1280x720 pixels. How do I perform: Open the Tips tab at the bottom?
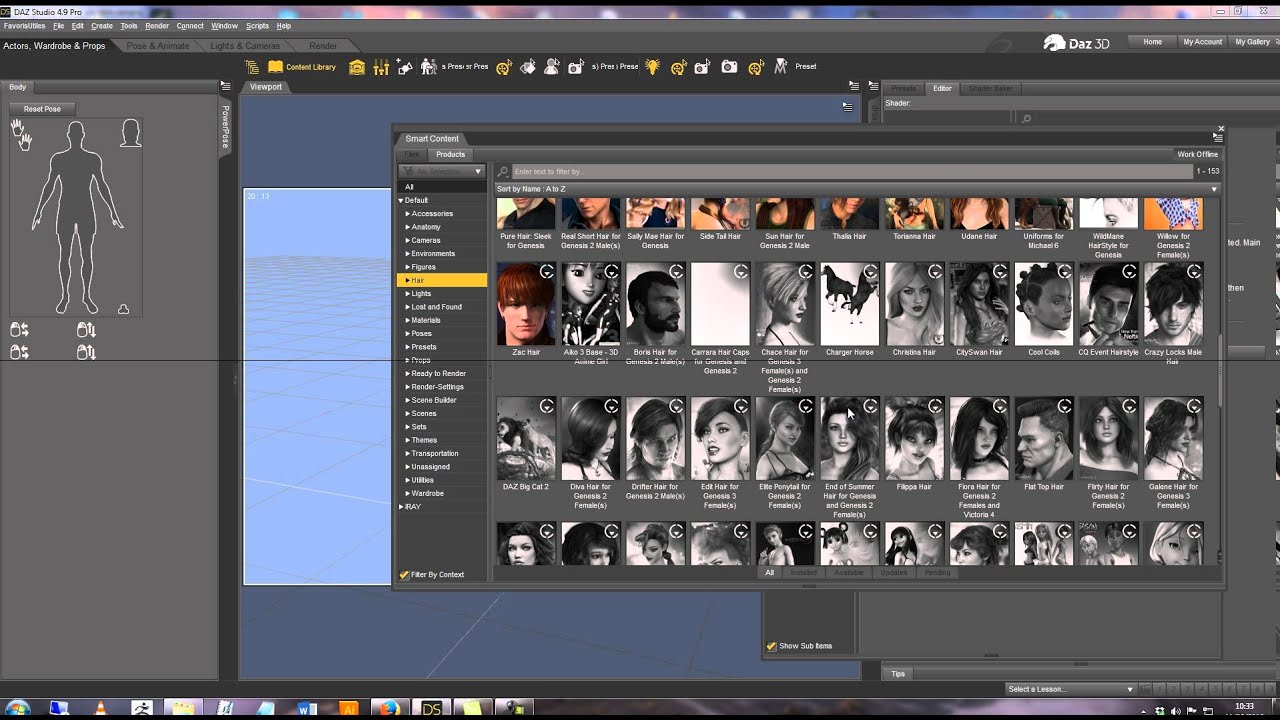(898, 674)
